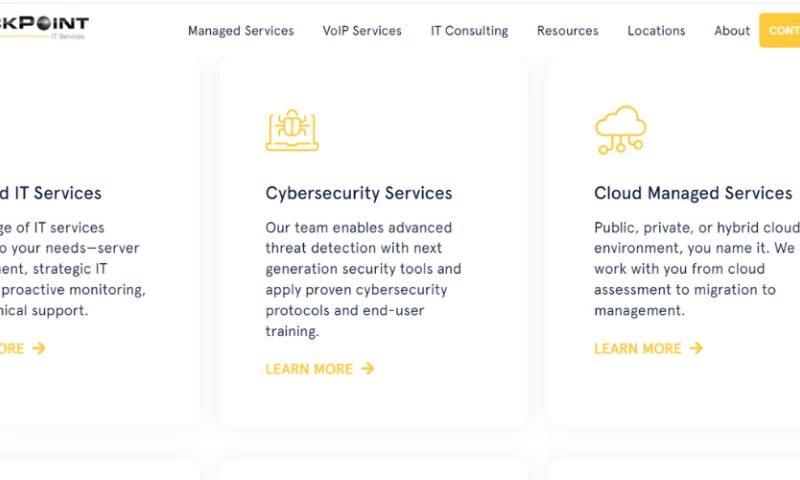800x480 pixels.
Task: Open the VoIP Services menu
Action: coord(362,31)
